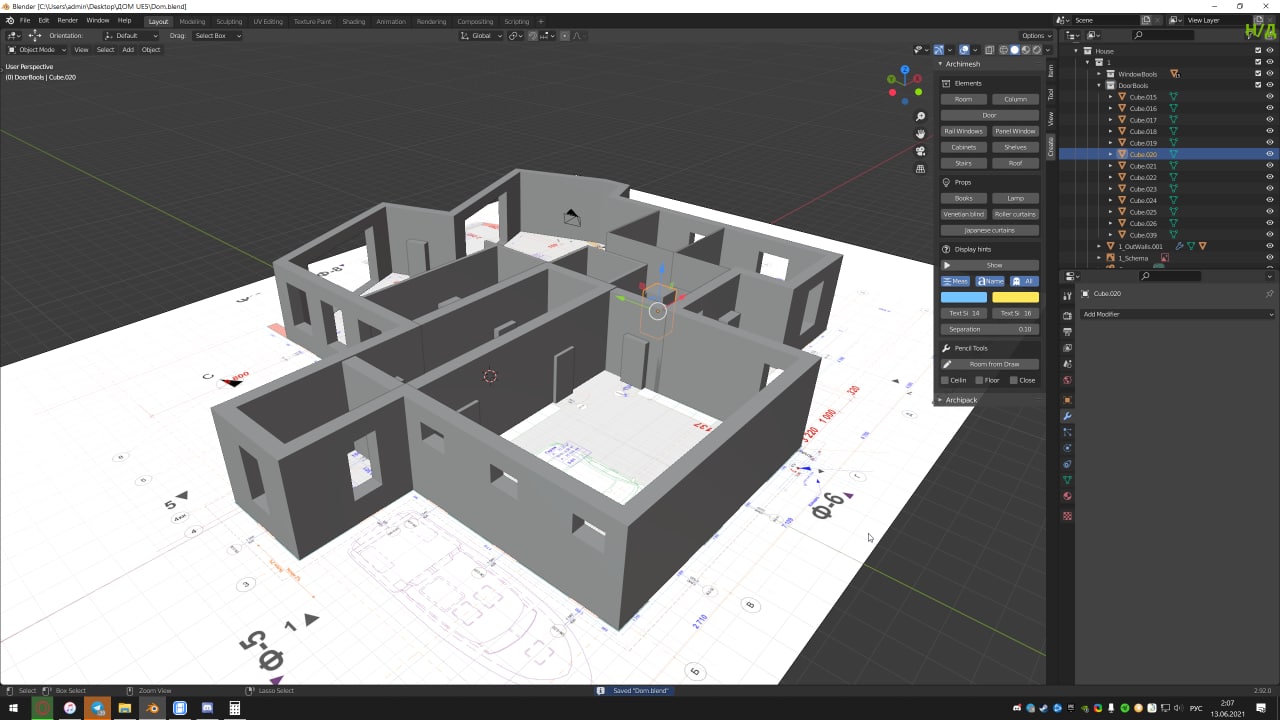Image resolution: width=1280 pixels, height=720 pixels.
Task: Collapse the DoorBools collection in outliner
Action: [1099, 86]
